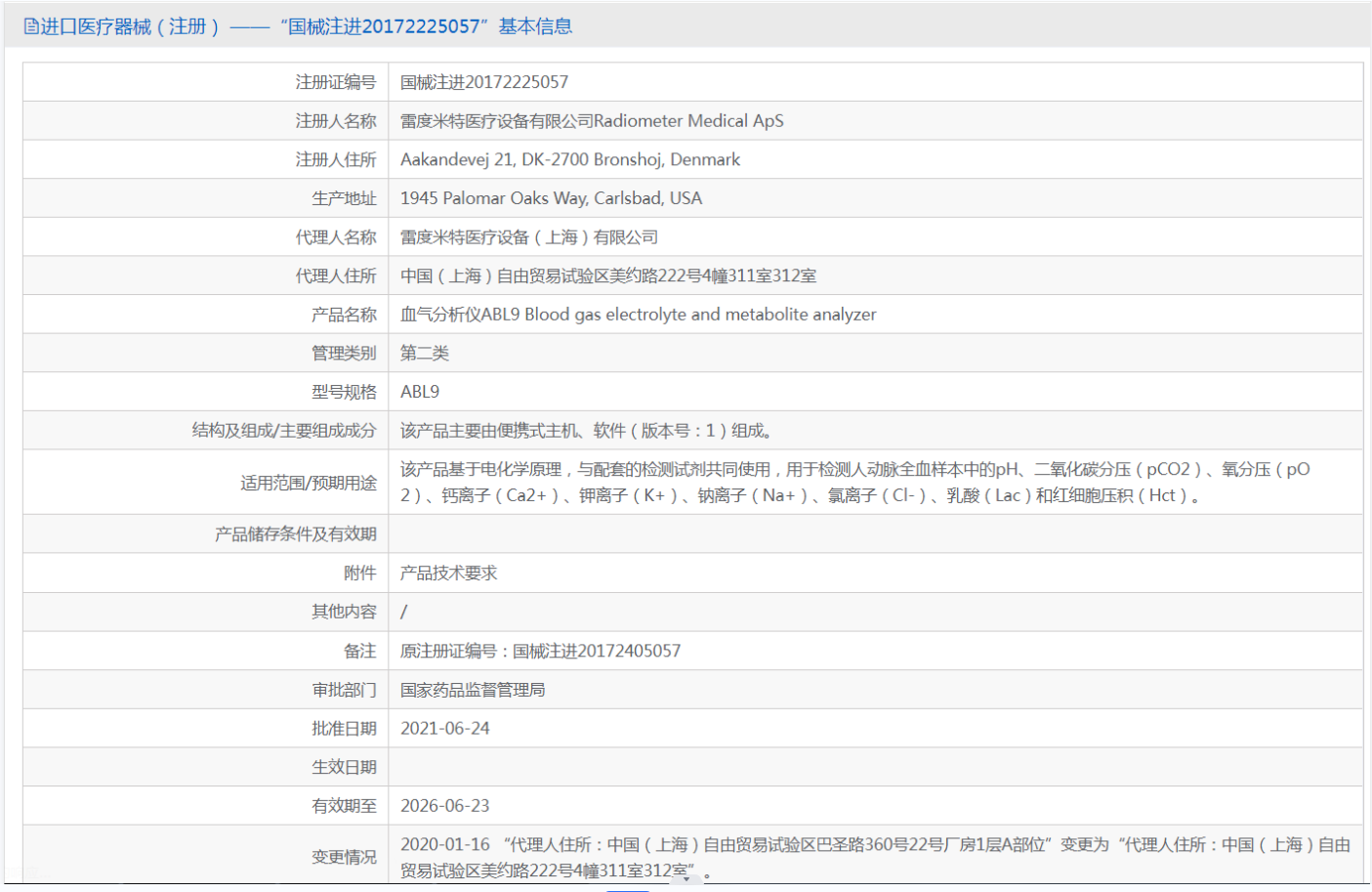Open the 进口医疗器械（注册）header link

pyautogui.click(x=129, y=26)
